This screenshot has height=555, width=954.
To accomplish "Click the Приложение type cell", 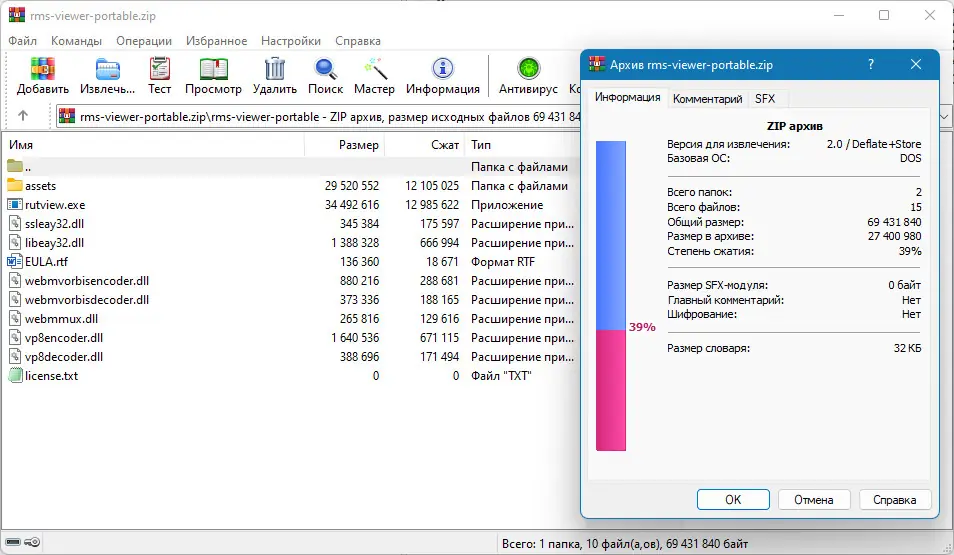I will (507, 204).
